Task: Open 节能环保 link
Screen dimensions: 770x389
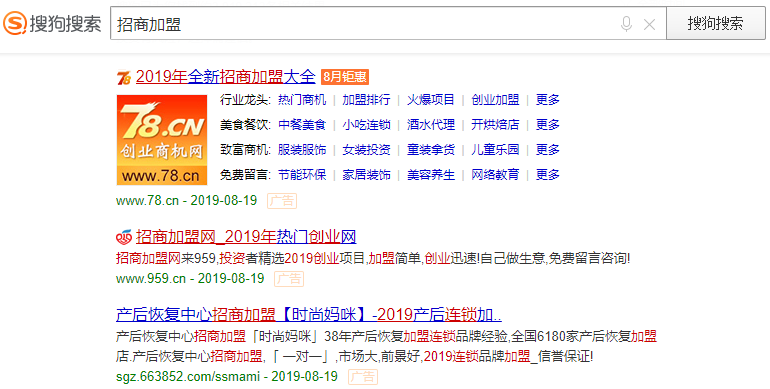Action: click(x=302, y=174)
